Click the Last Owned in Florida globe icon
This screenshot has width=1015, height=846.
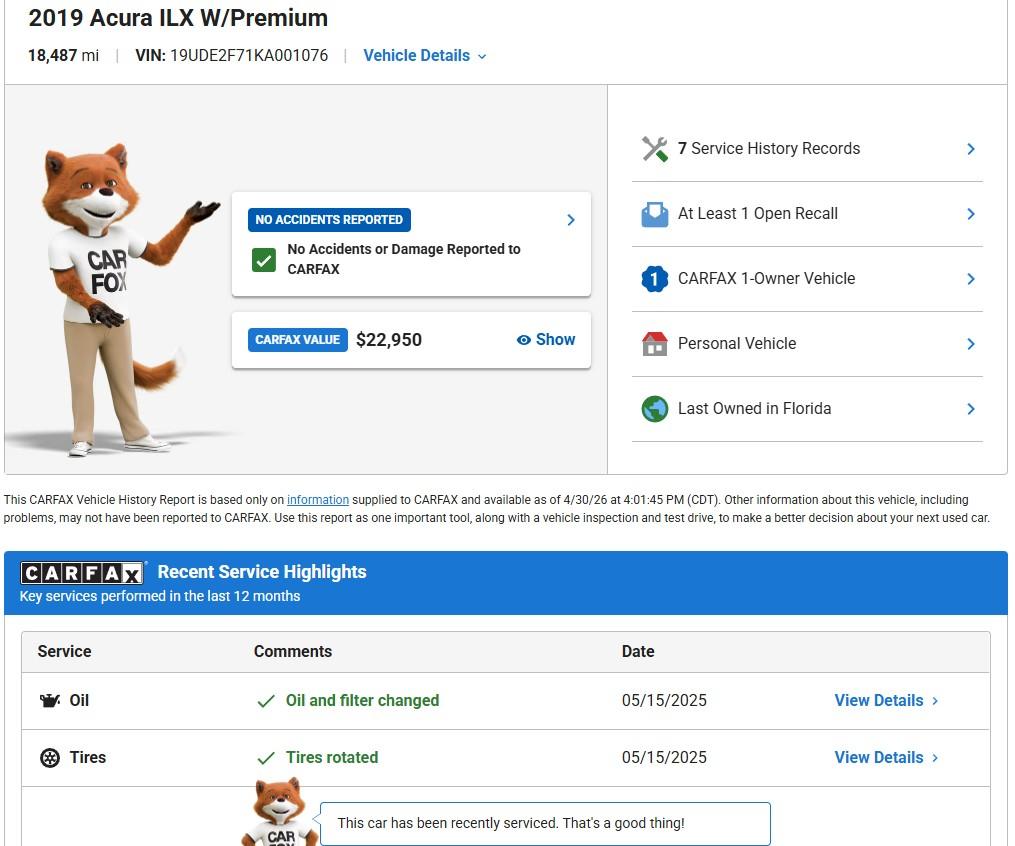(x=654, y=409)
